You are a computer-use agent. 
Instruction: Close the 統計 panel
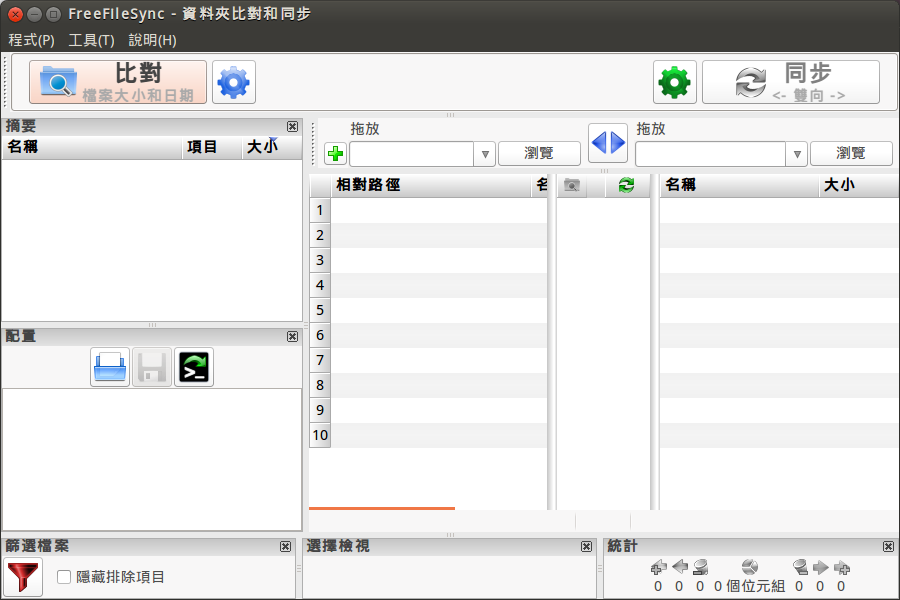coord(888,547)
